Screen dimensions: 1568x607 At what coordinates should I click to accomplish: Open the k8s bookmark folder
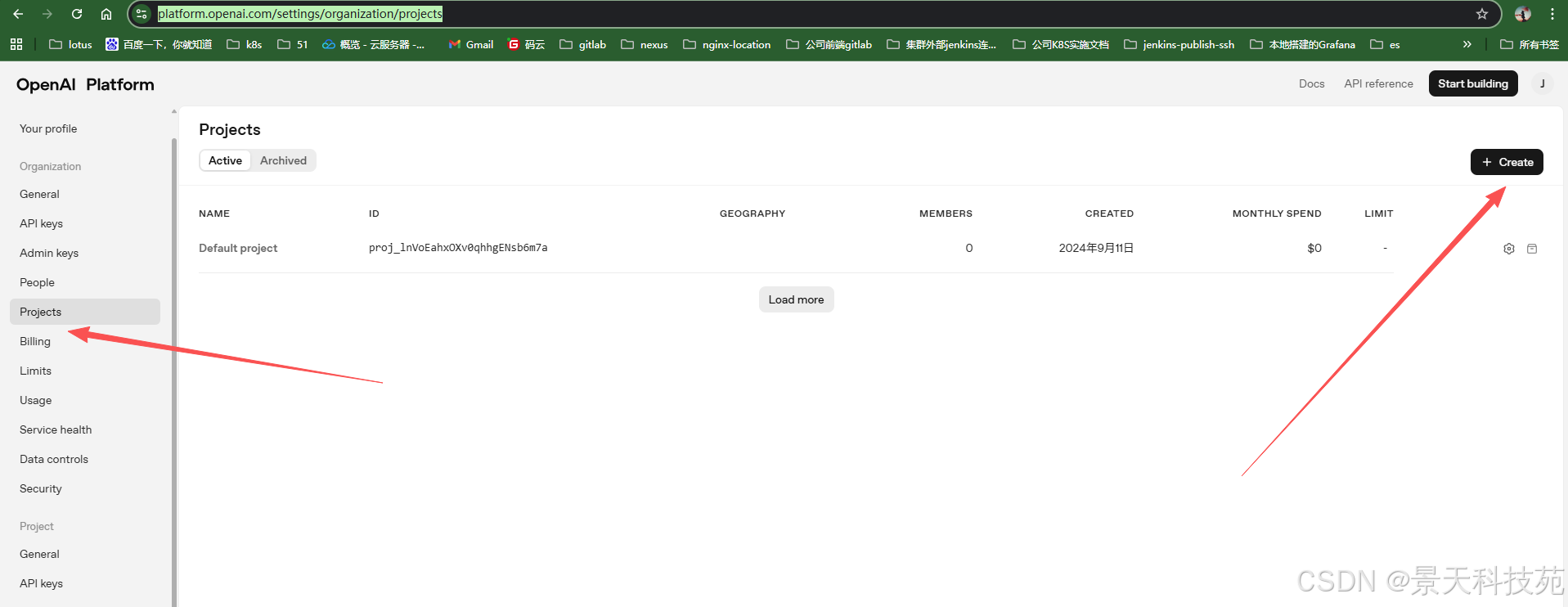(x=245, y=44)
